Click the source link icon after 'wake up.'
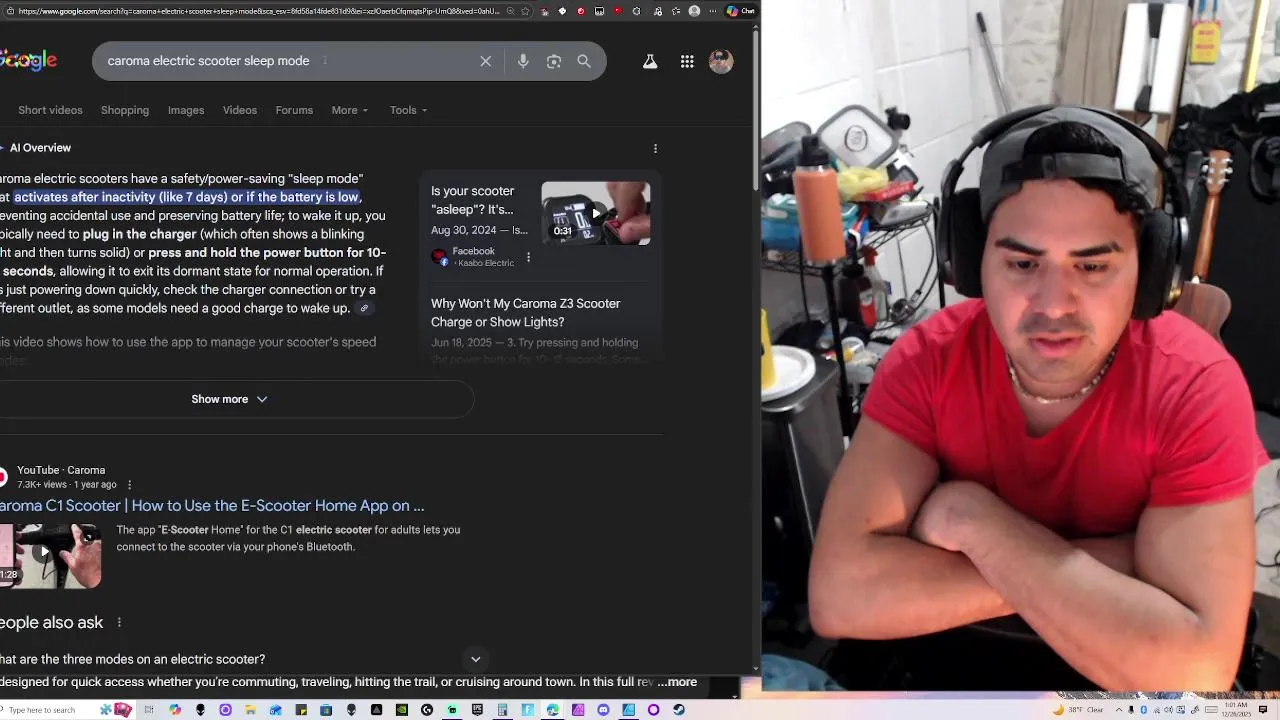1280x720 pixels. point(364,308)
